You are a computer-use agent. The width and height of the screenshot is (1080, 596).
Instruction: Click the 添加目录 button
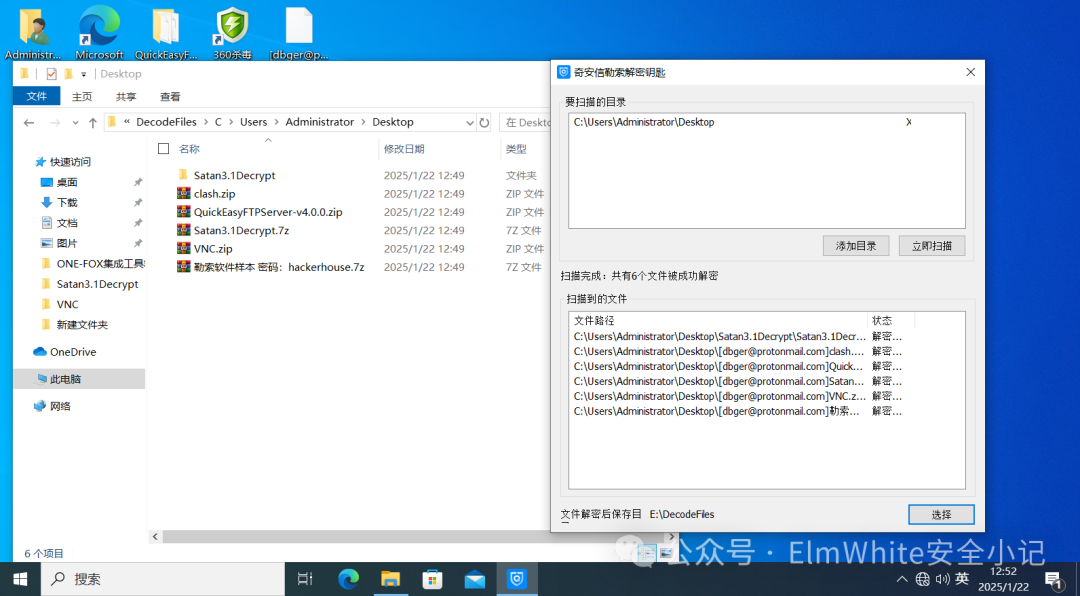855,246
